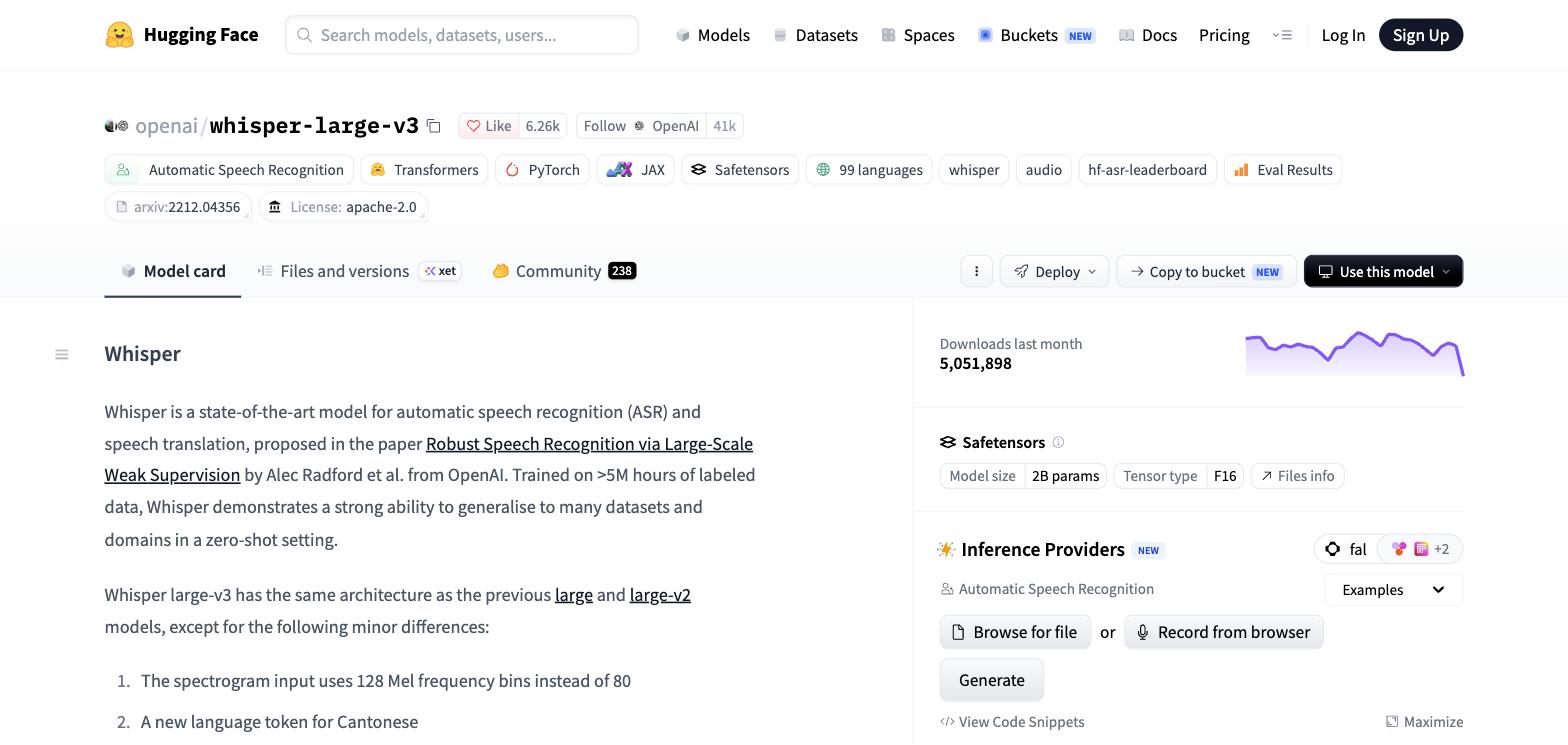Click the Automatic Speech Recognition tag

[x=229, y=170]
